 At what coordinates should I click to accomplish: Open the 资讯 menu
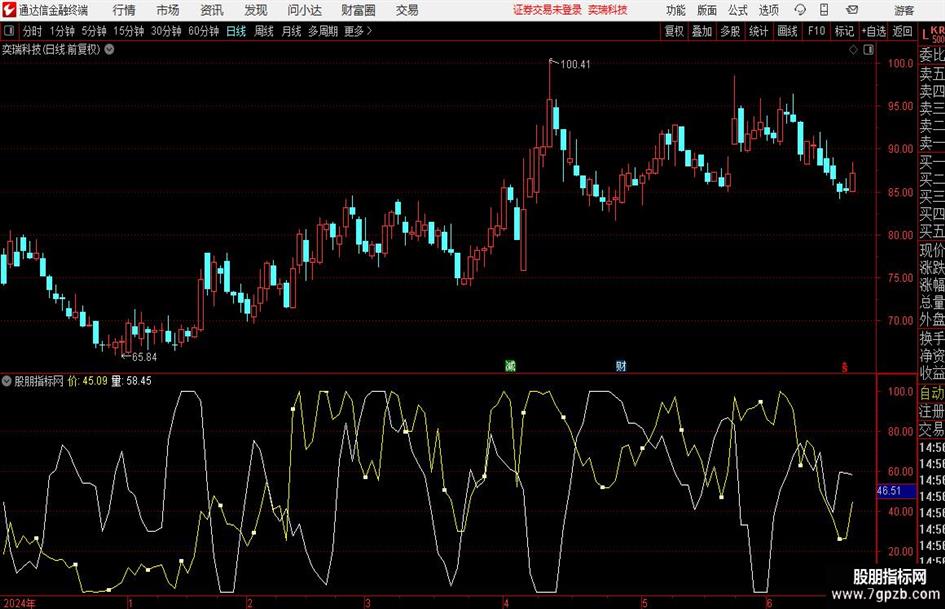point(212,10)
